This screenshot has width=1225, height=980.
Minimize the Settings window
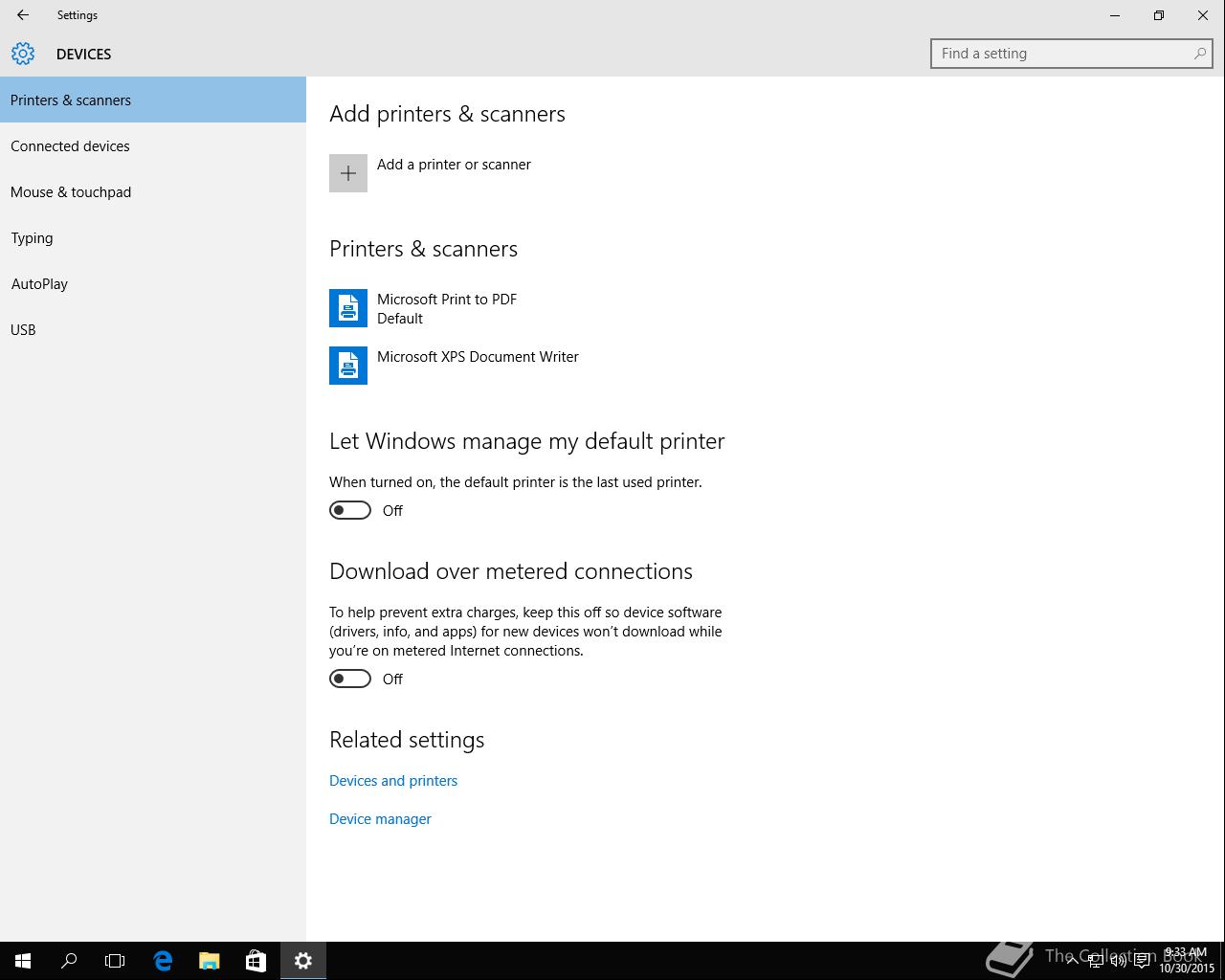[1115, 15]
